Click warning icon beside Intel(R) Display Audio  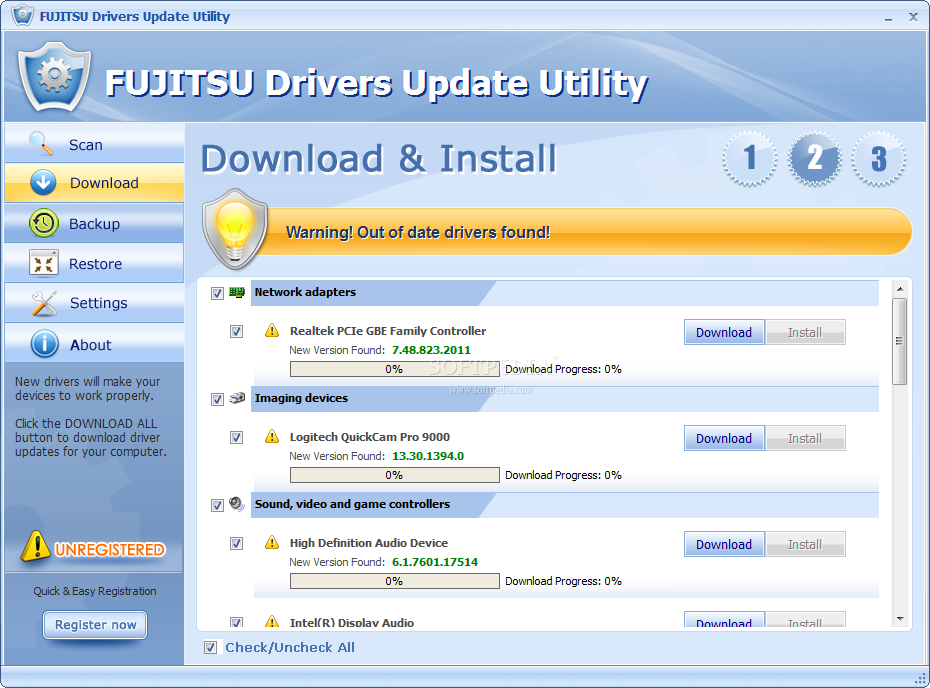[272, 621]
